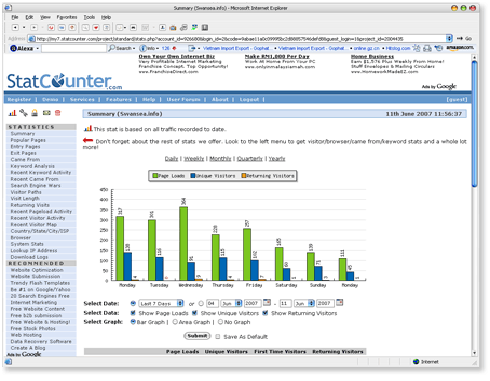Enable Save As Default checkbox

[x=218, y=337]
